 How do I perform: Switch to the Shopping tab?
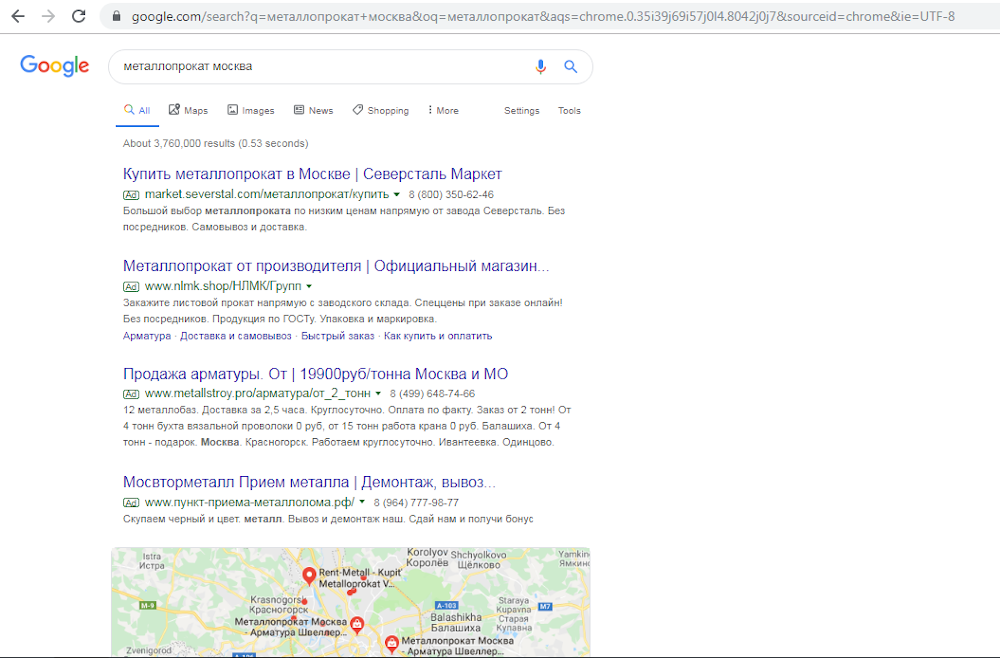[x=381, y=110]
